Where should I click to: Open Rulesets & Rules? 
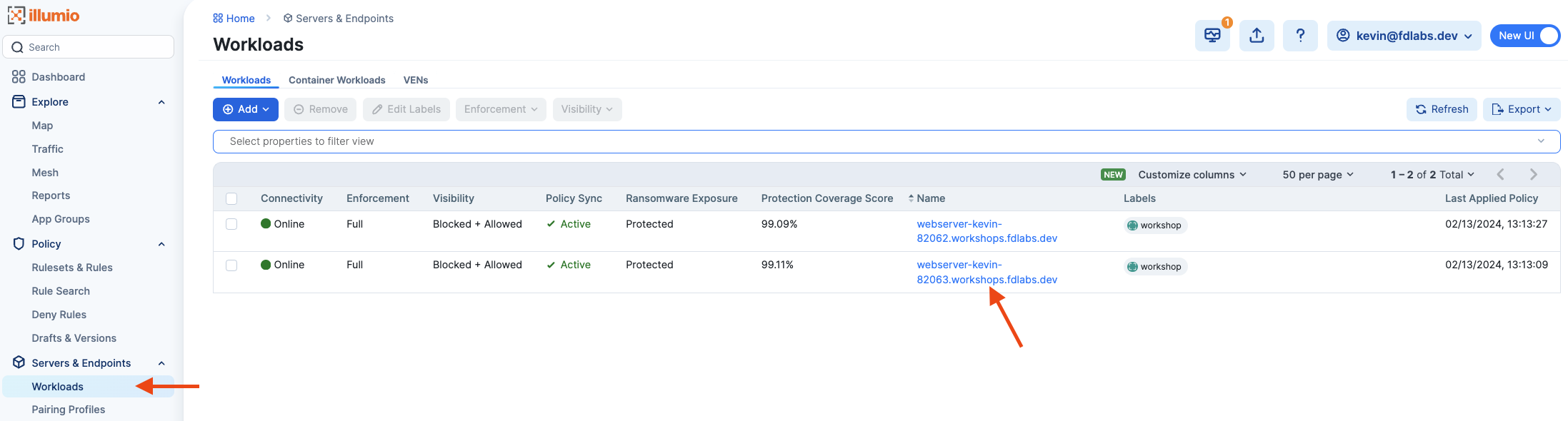point(72,268)
